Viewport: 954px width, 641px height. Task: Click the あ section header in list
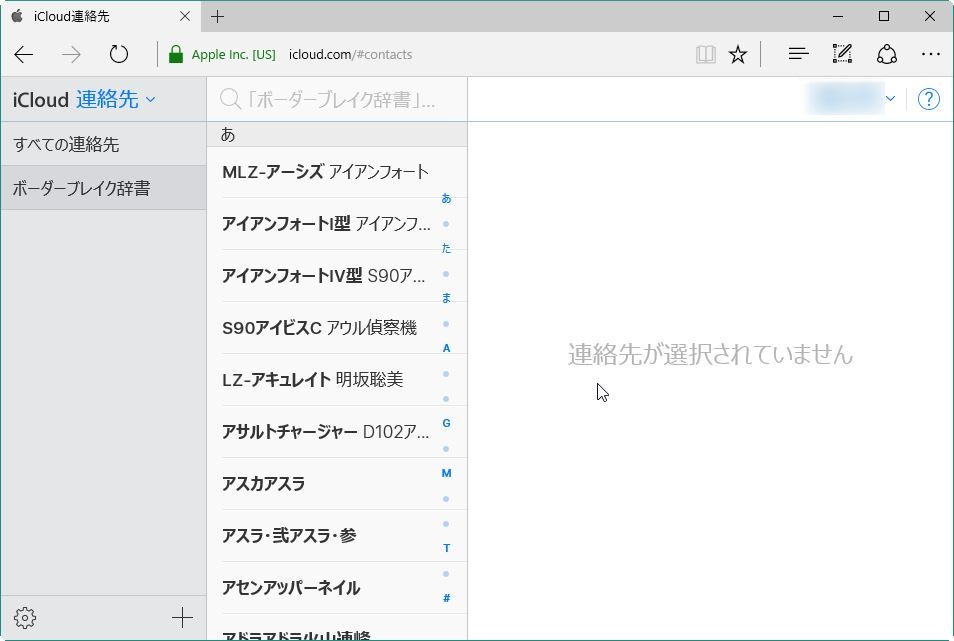[337, 134]
